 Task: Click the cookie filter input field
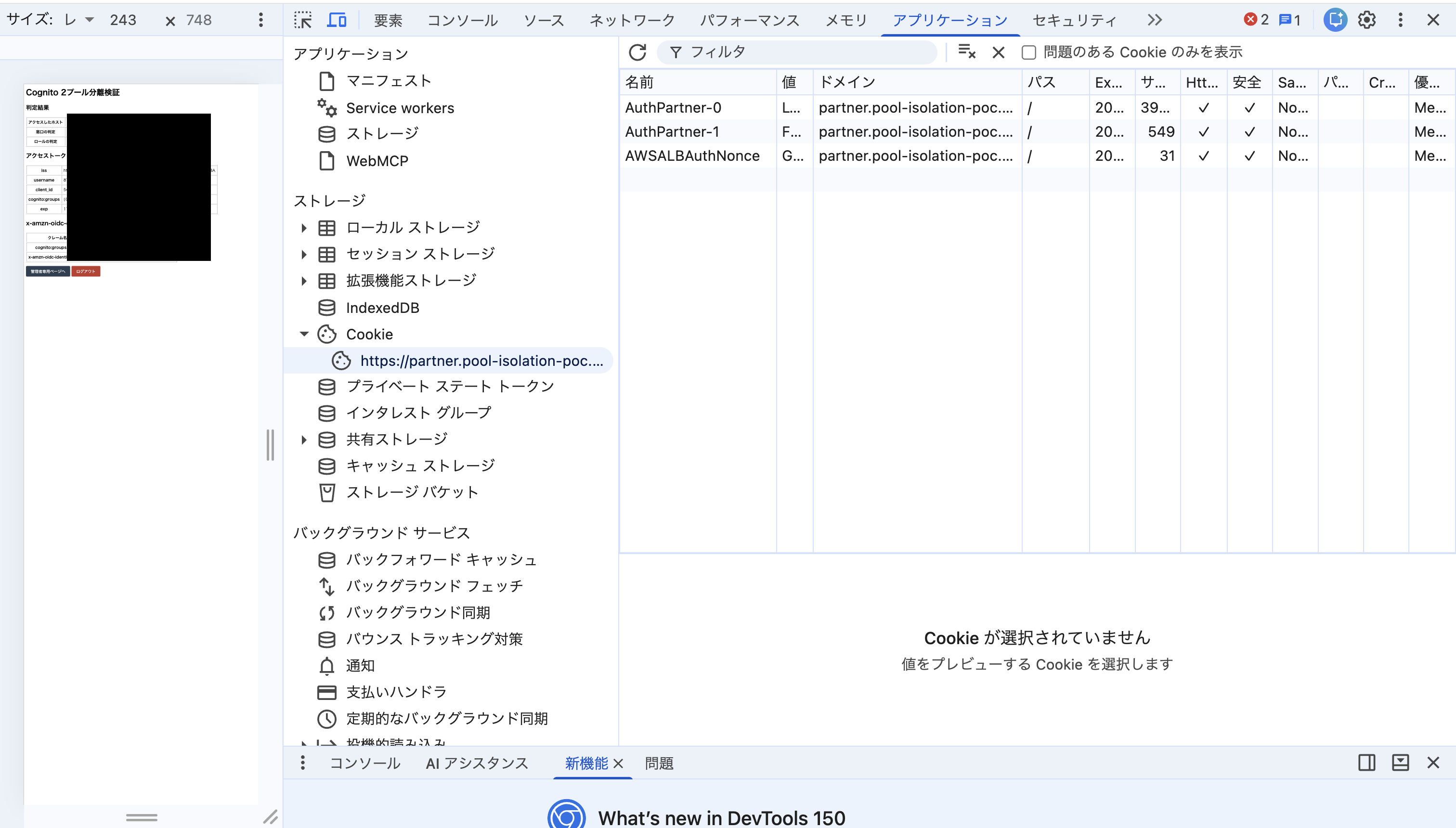point(796,52)
